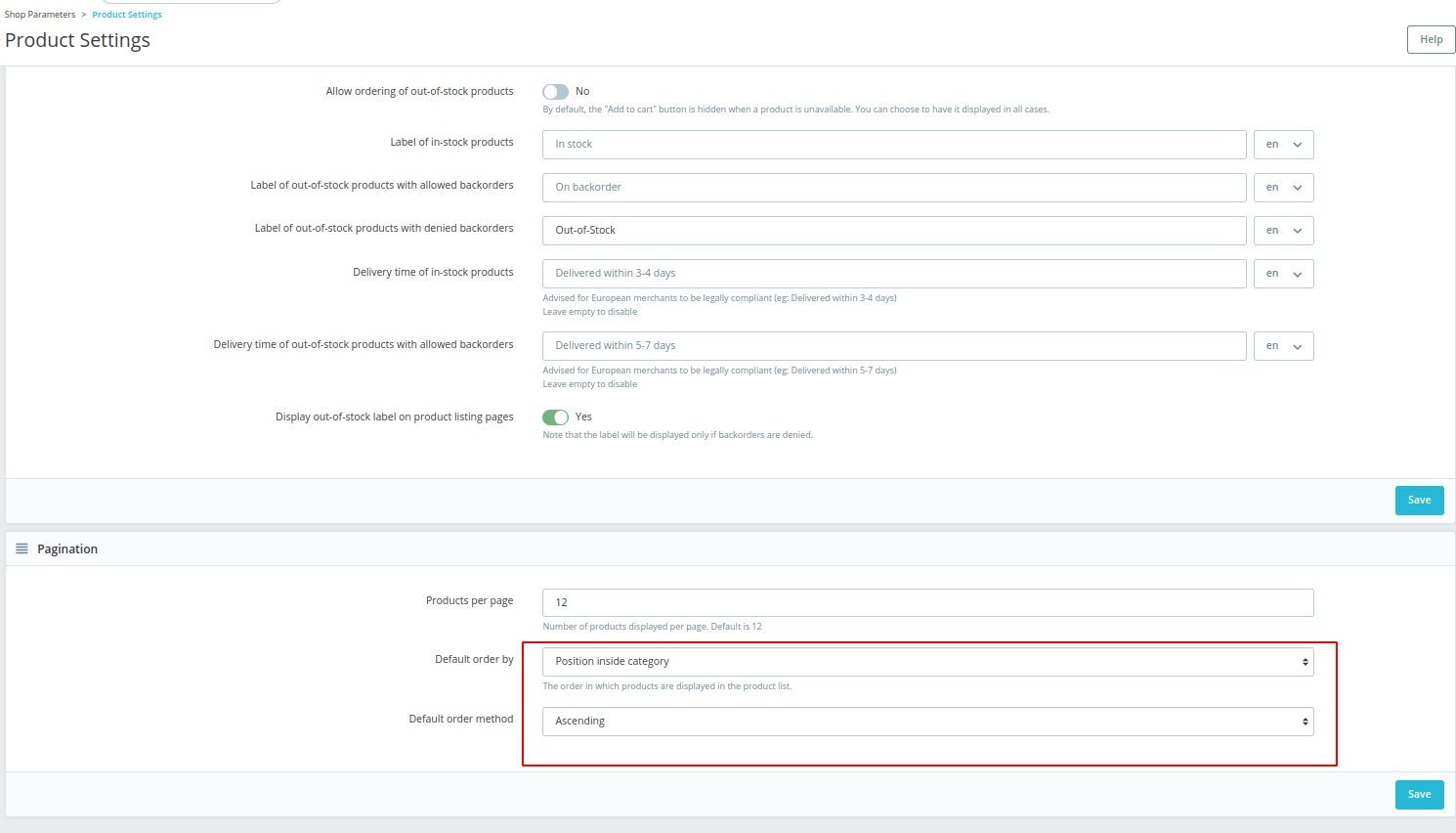Save the product stock settings

[x=1419, y=500]
